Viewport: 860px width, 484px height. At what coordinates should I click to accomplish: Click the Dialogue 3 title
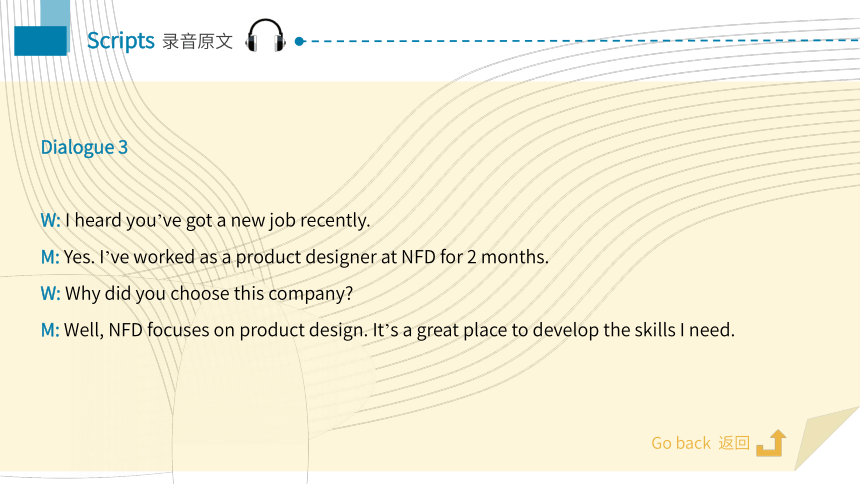pos(84,147)
